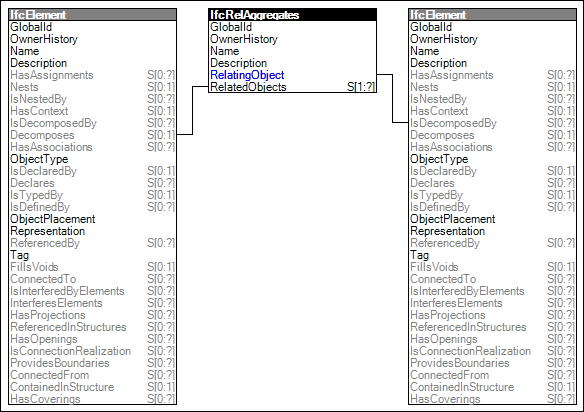
Task: Click the right IfcElement title bar
Action: [492, 15]
